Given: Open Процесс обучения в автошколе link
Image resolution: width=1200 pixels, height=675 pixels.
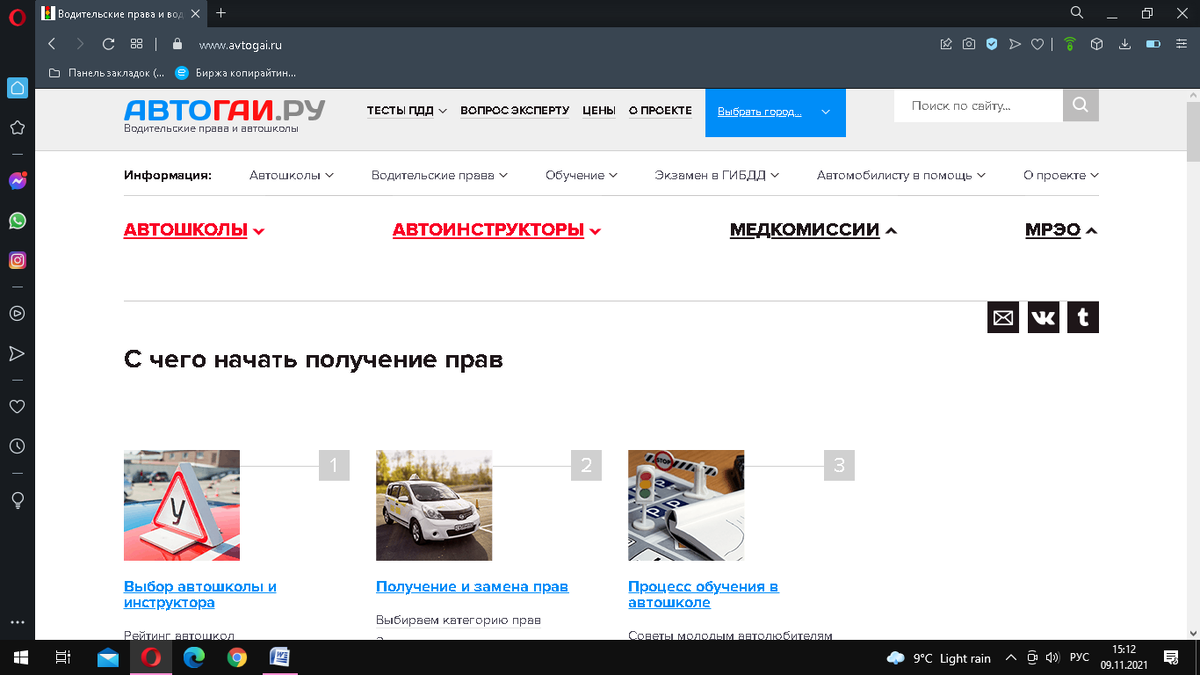Looking at the screenshot, I should (x=703, y=594).
